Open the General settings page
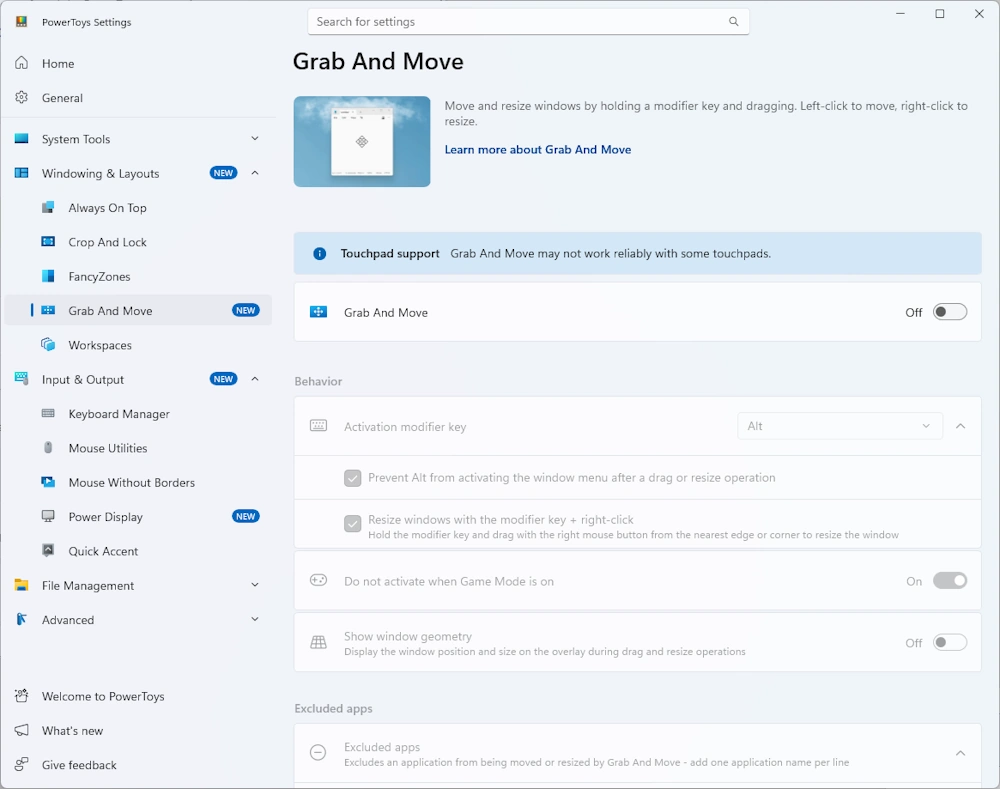Image resolution: width=1000 pixels, height=789 pixels. pyautogui.click(x=62, y=98)
